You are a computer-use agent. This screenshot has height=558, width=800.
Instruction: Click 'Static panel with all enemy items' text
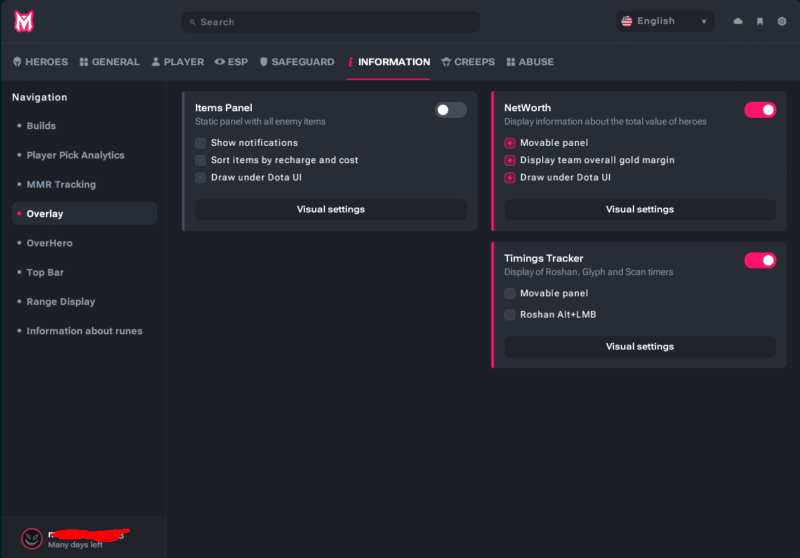click(260, 121)
